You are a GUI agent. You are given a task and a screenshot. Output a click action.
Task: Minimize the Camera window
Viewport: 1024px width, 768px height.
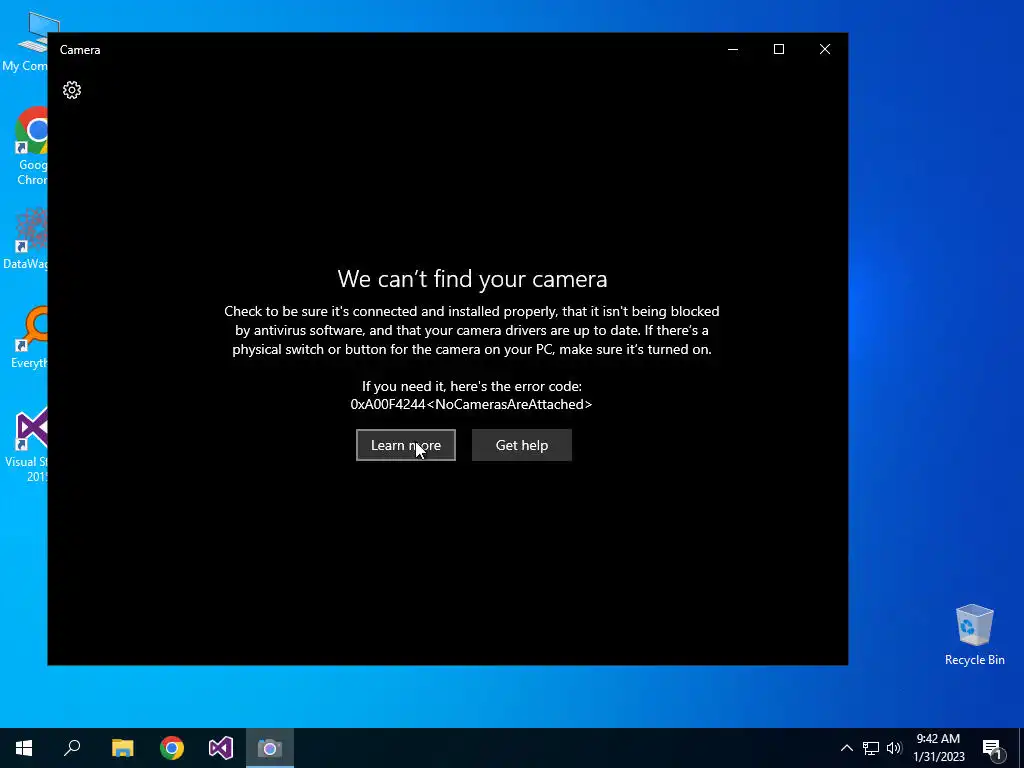(x=733, y=50)
